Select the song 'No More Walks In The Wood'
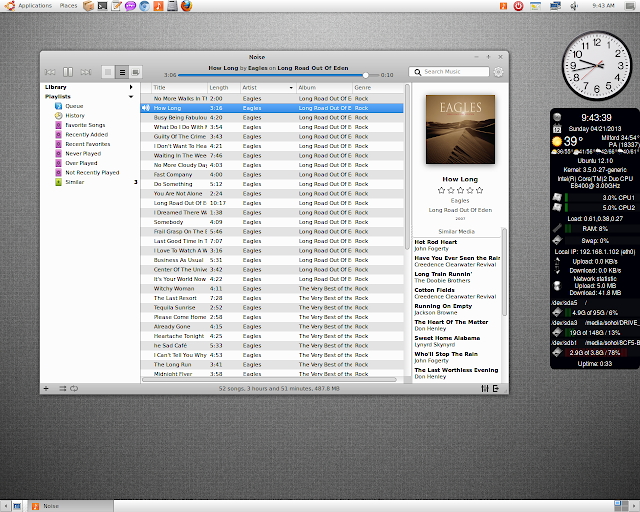Viewport: 640px width, 512px height. (272, 98)
